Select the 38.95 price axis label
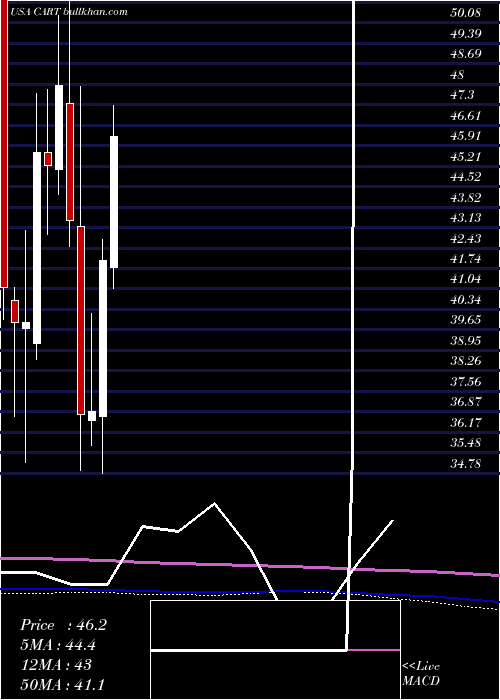This screenshot has height=700, width=500. (x=466, y=341)
